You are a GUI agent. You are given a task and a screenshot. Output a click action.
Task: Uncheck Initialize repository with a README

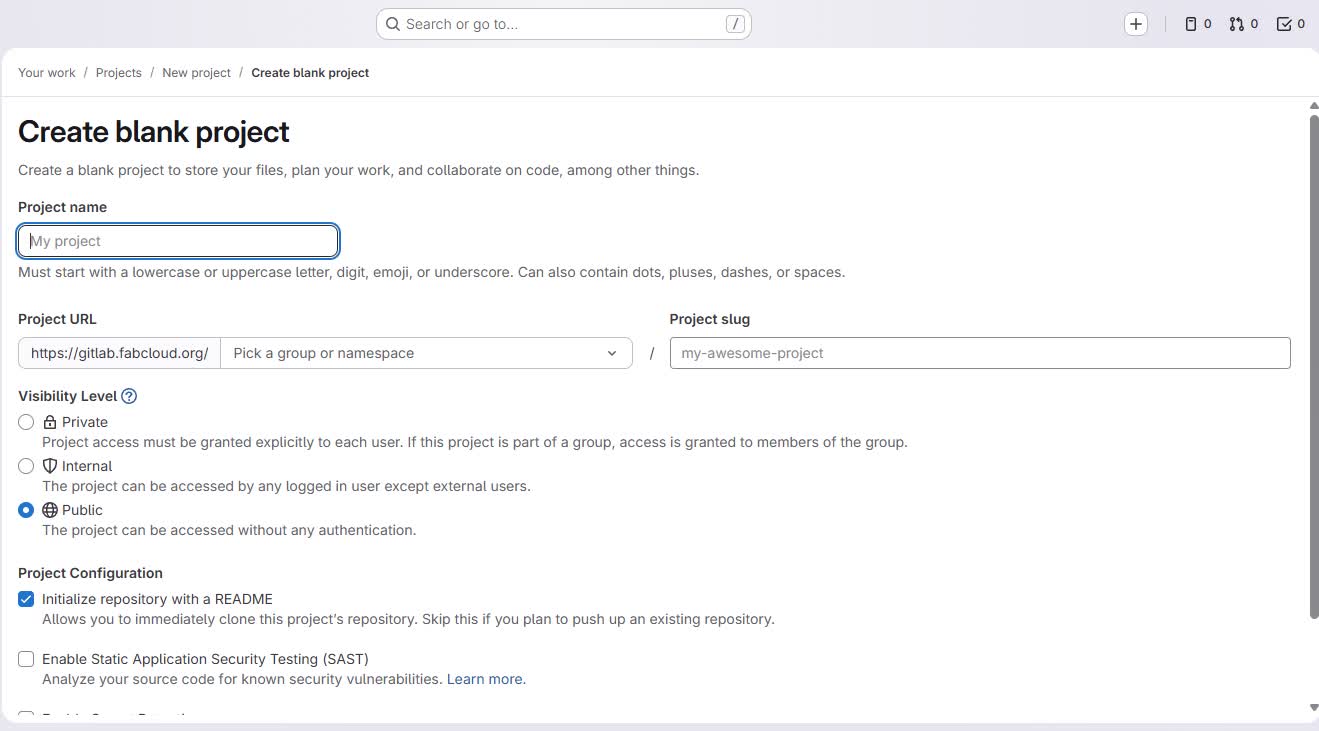click(x=26, y=599)
